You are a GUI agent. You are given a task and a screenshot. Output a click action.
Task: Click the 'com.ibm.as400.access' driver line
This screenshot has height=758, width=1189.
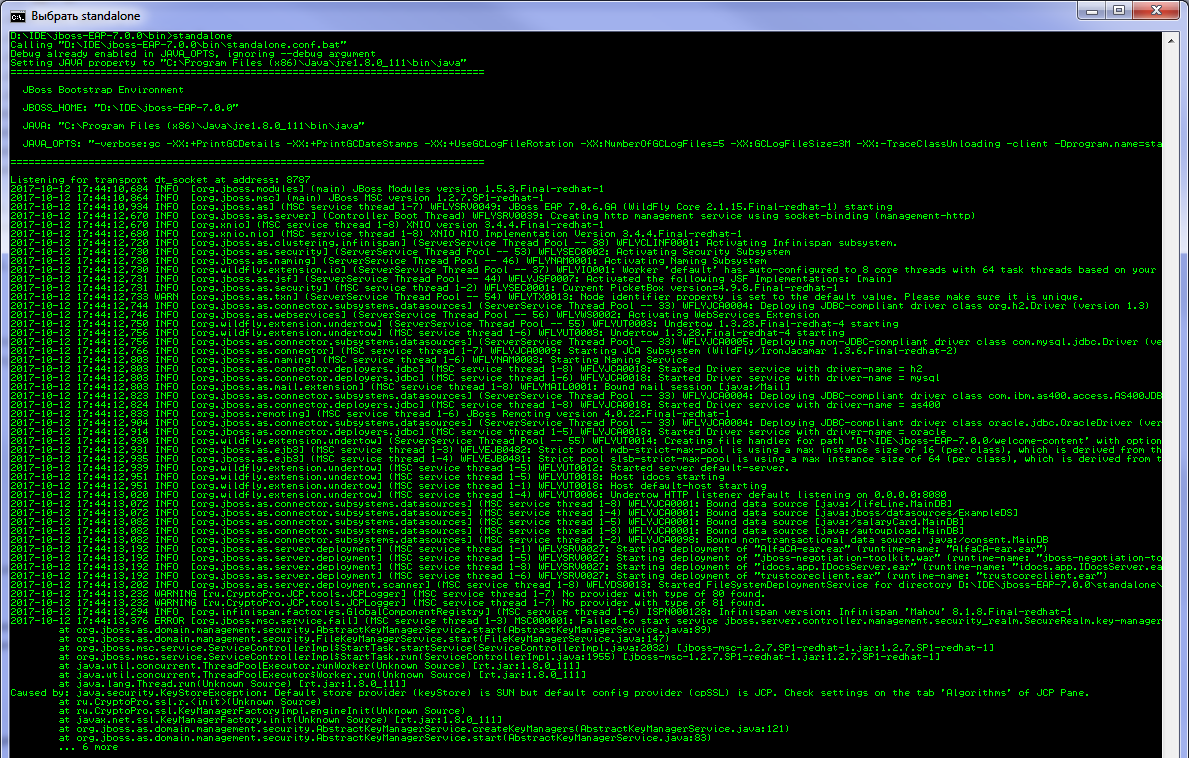[585, 396]
